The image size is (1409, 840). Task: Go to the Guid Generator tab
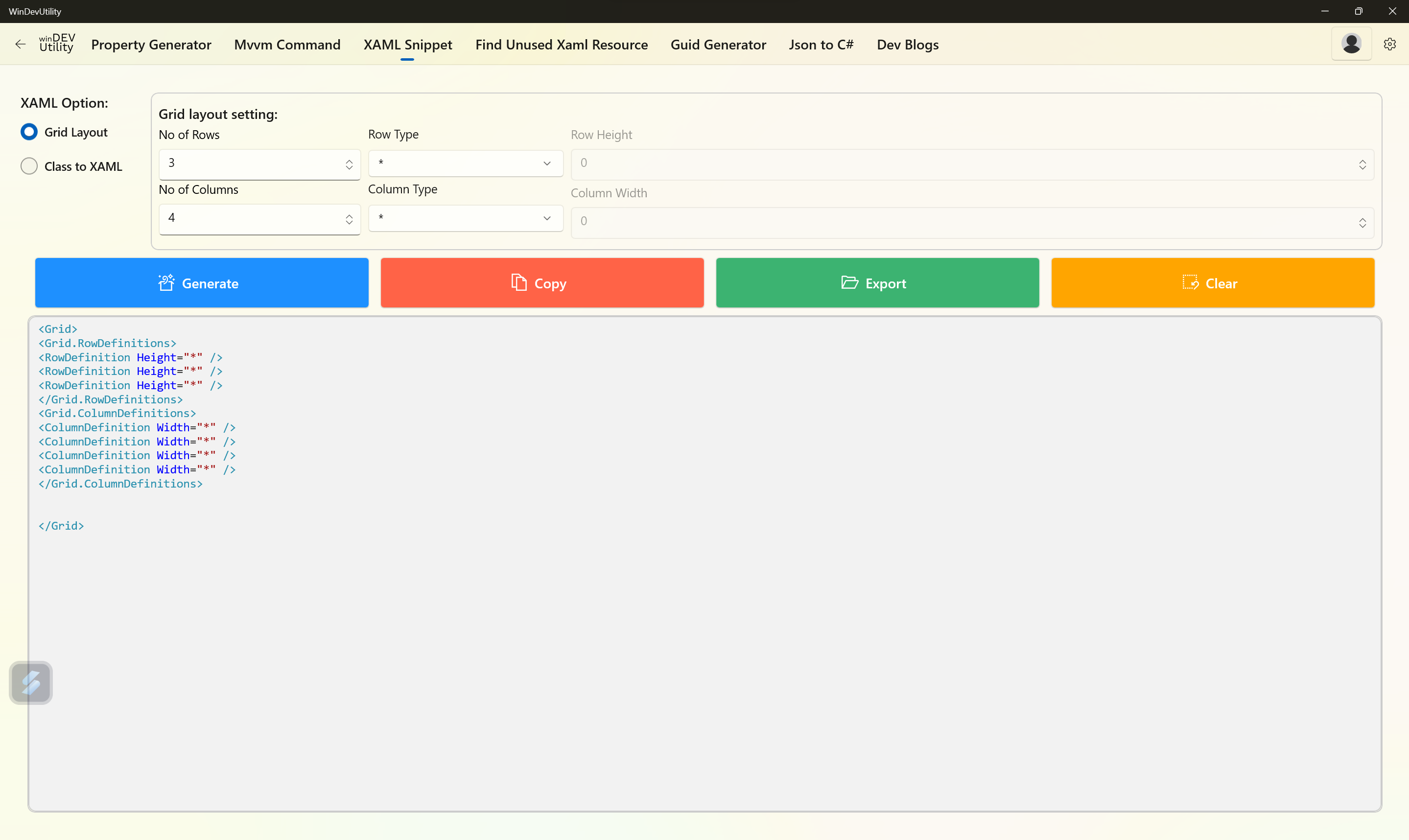[718, 45]
